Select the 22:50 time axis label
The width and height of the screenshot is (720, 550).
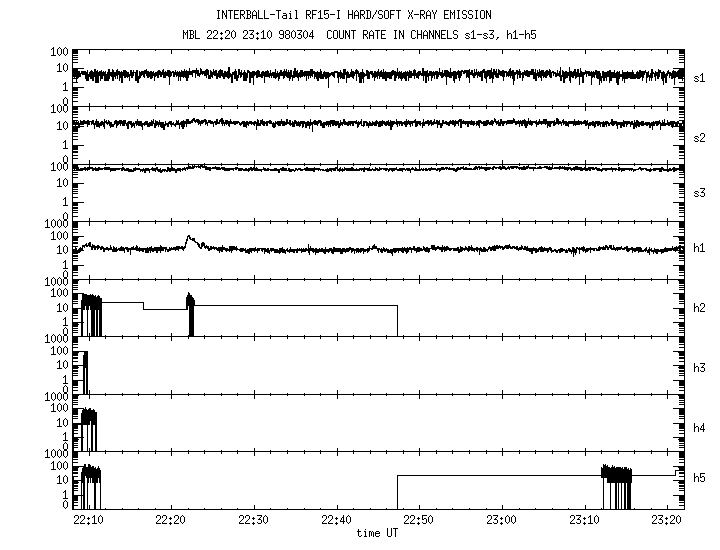(x=418, y=521)
